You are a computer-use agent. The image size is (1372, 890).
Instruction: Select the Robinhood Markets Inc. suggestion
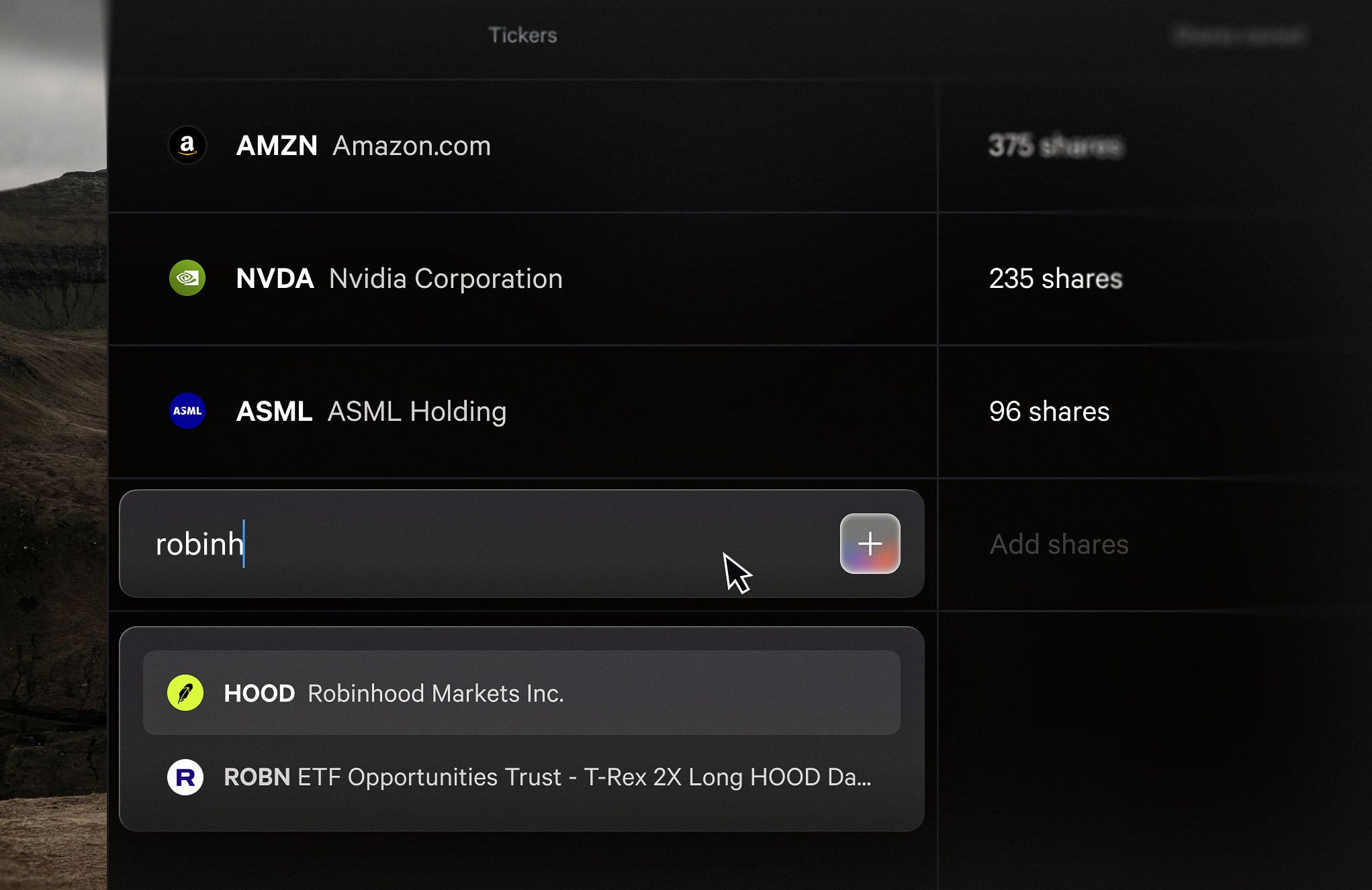(x=521, y=693)
